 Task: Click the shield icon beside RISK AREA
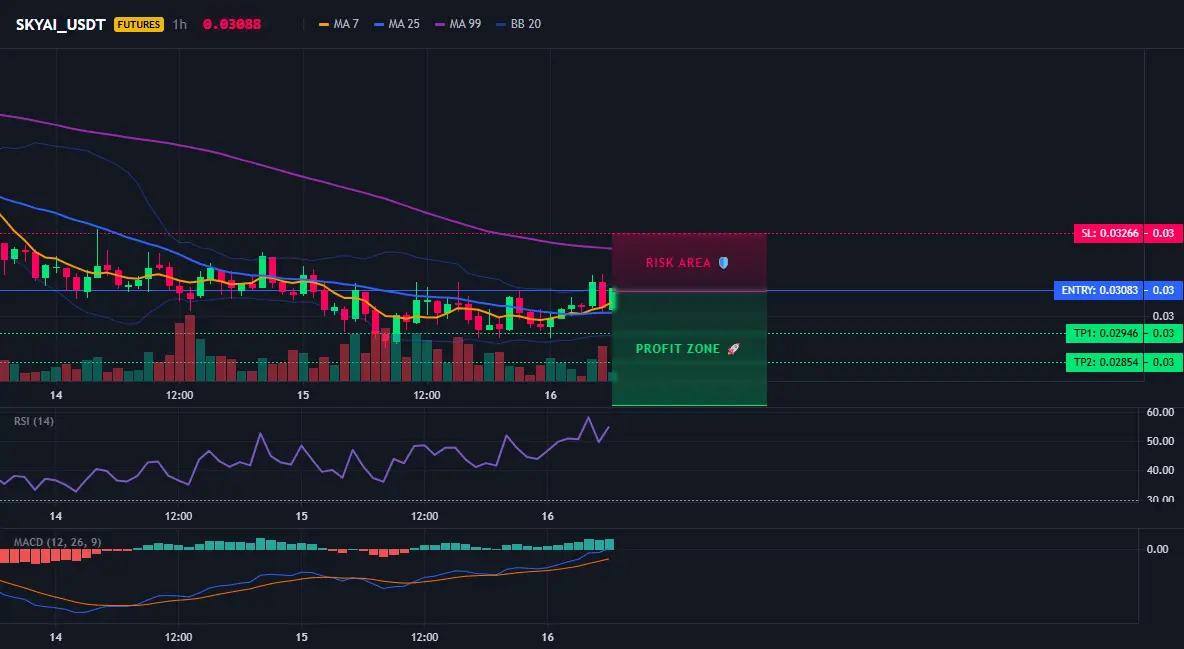point(723,263)
